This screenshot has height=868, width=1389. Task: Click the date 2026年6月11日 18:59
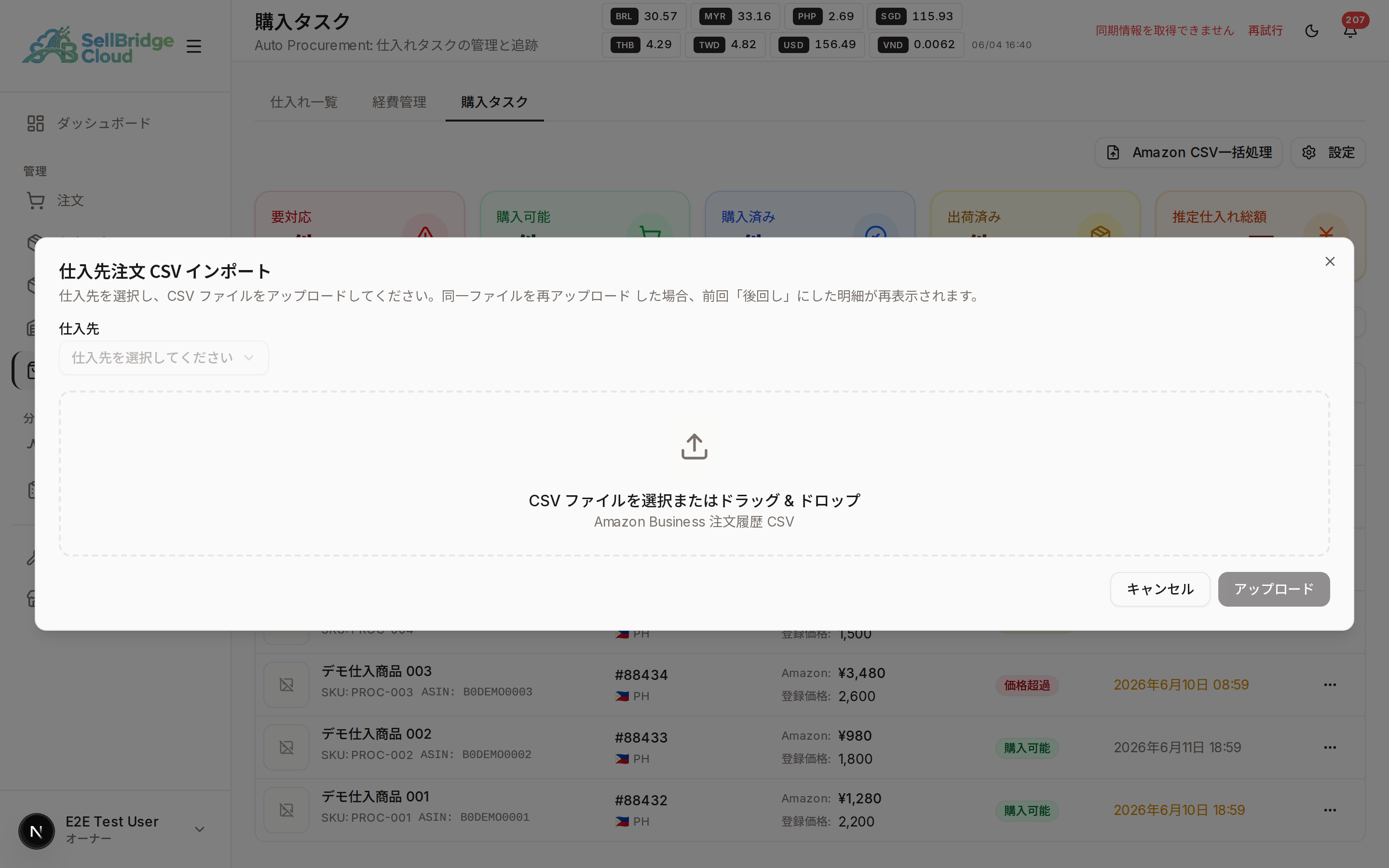1177,747
